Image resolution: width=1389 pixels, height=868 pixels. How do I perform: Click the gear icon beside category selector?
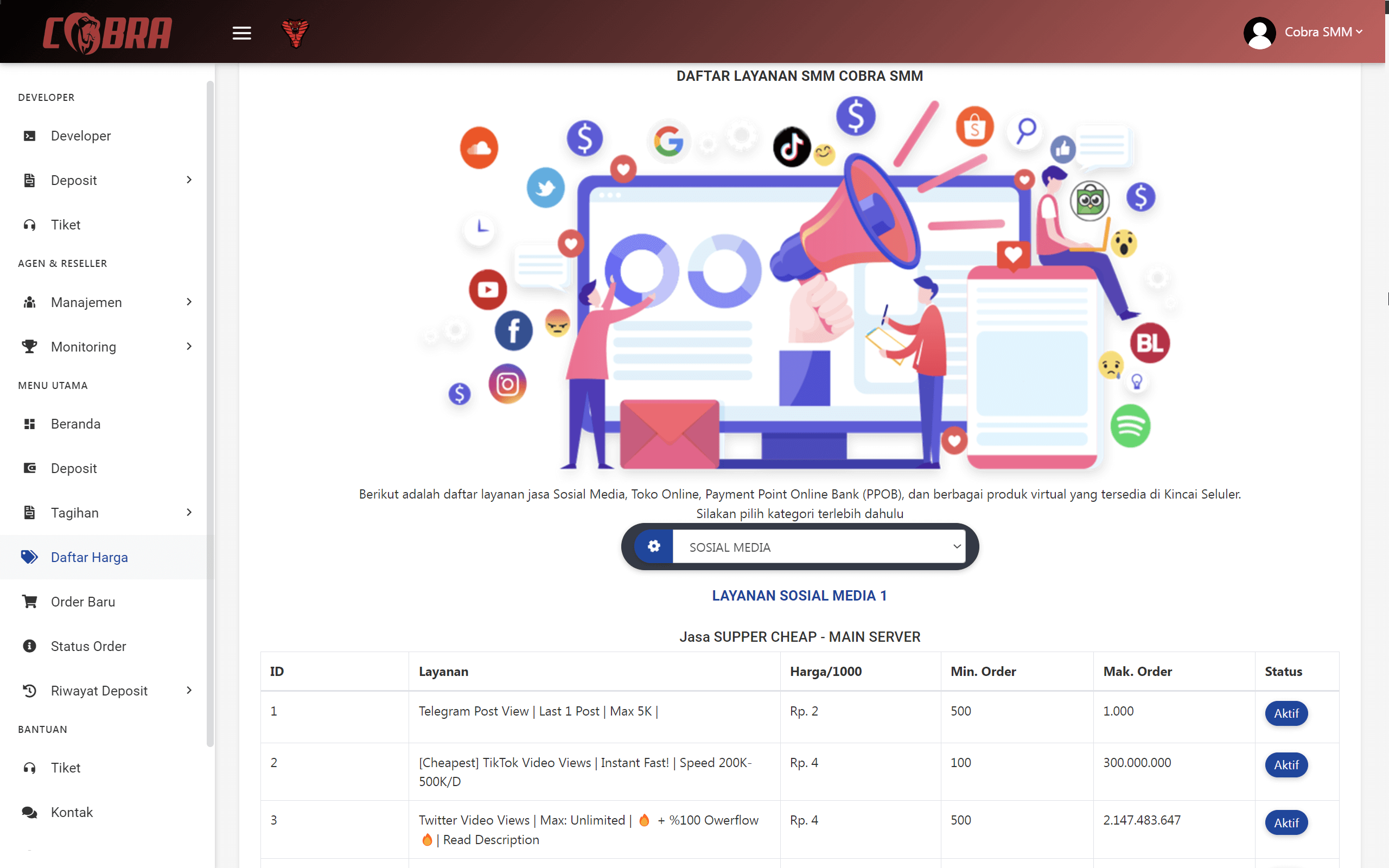pos(654,546)
